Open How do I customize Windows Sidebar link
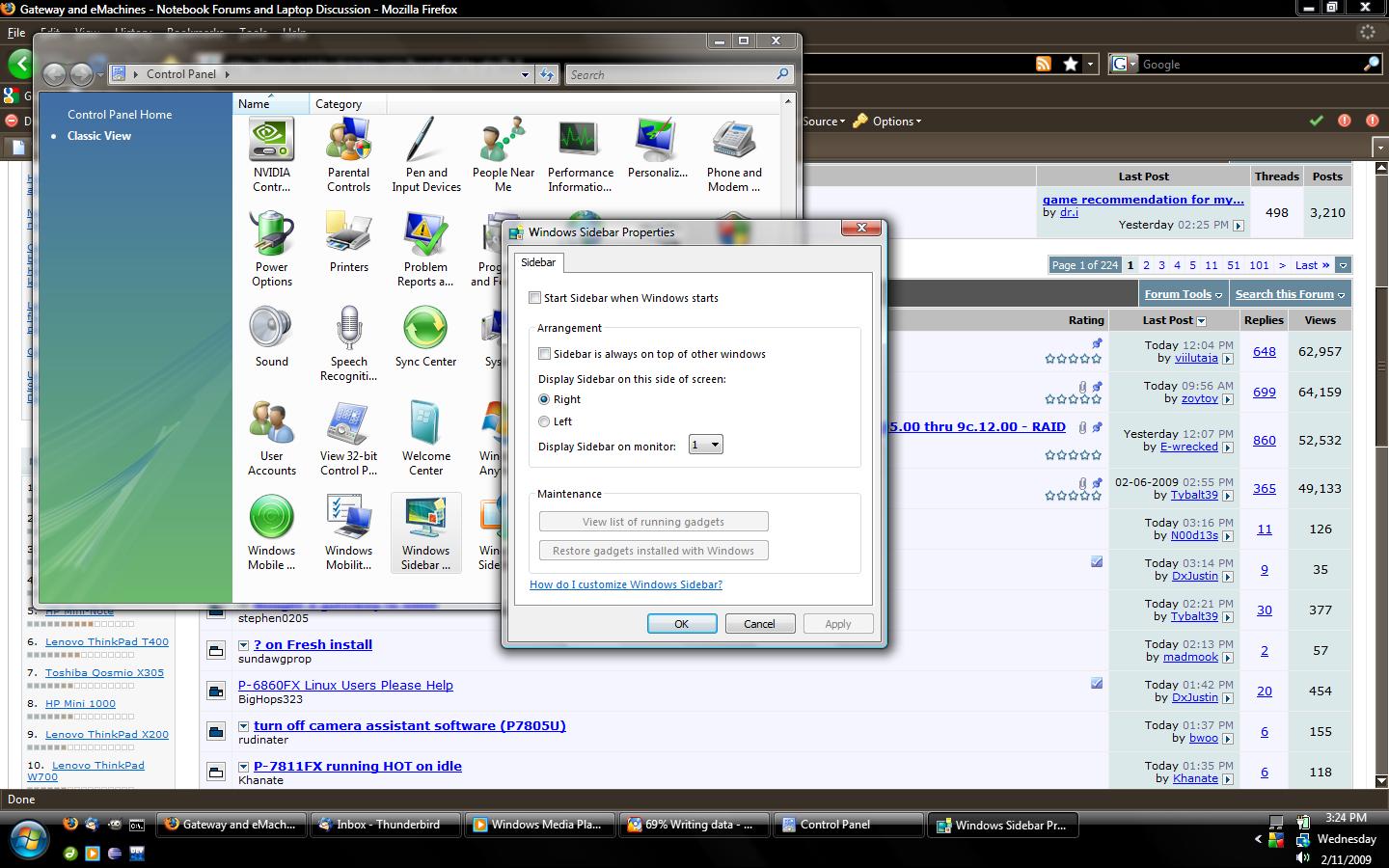The width and height of the screenshot is (1389, 868). [x=626, y=584]
